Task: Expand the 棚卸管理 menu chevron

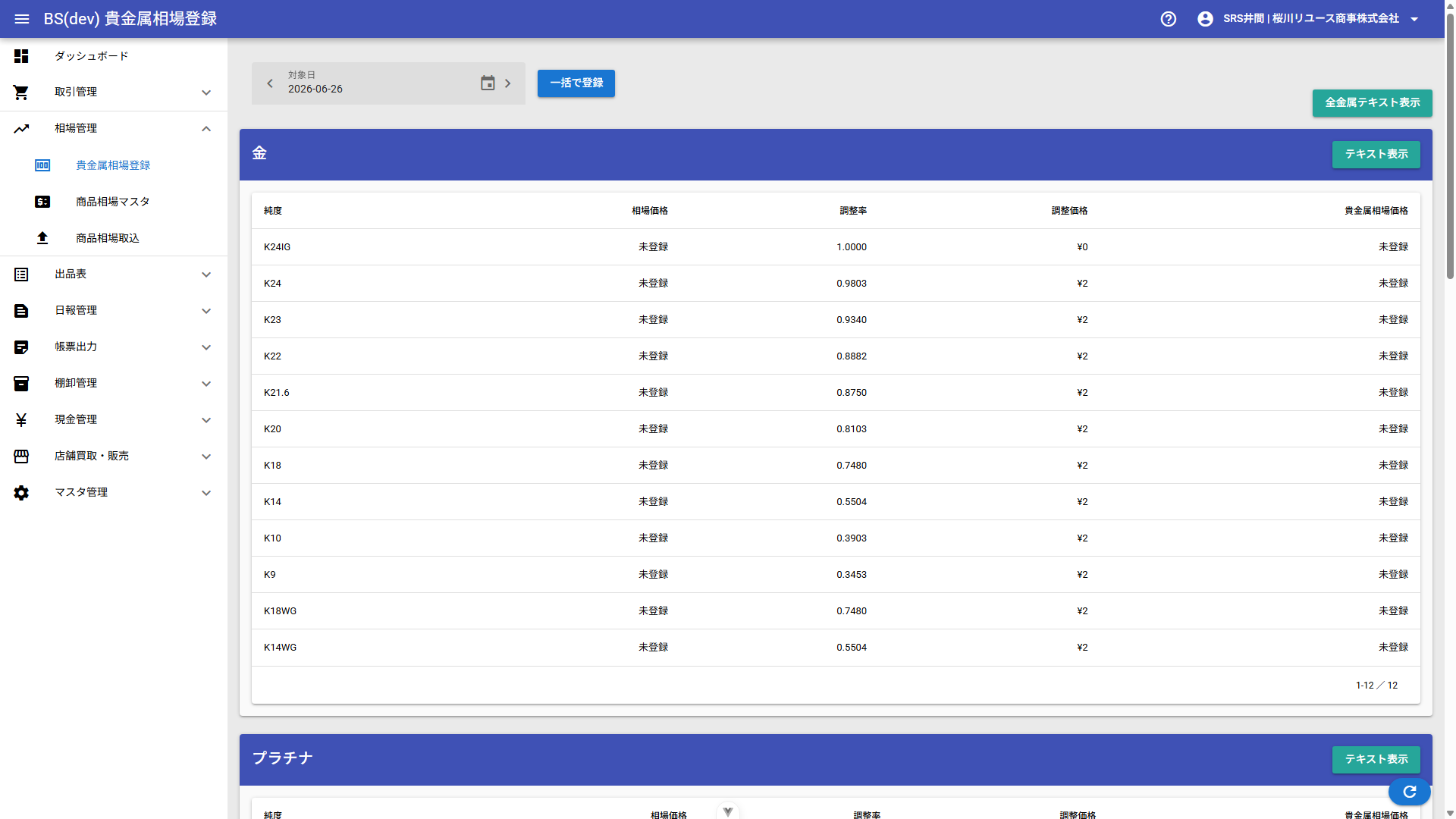Action: click(206, 384)
